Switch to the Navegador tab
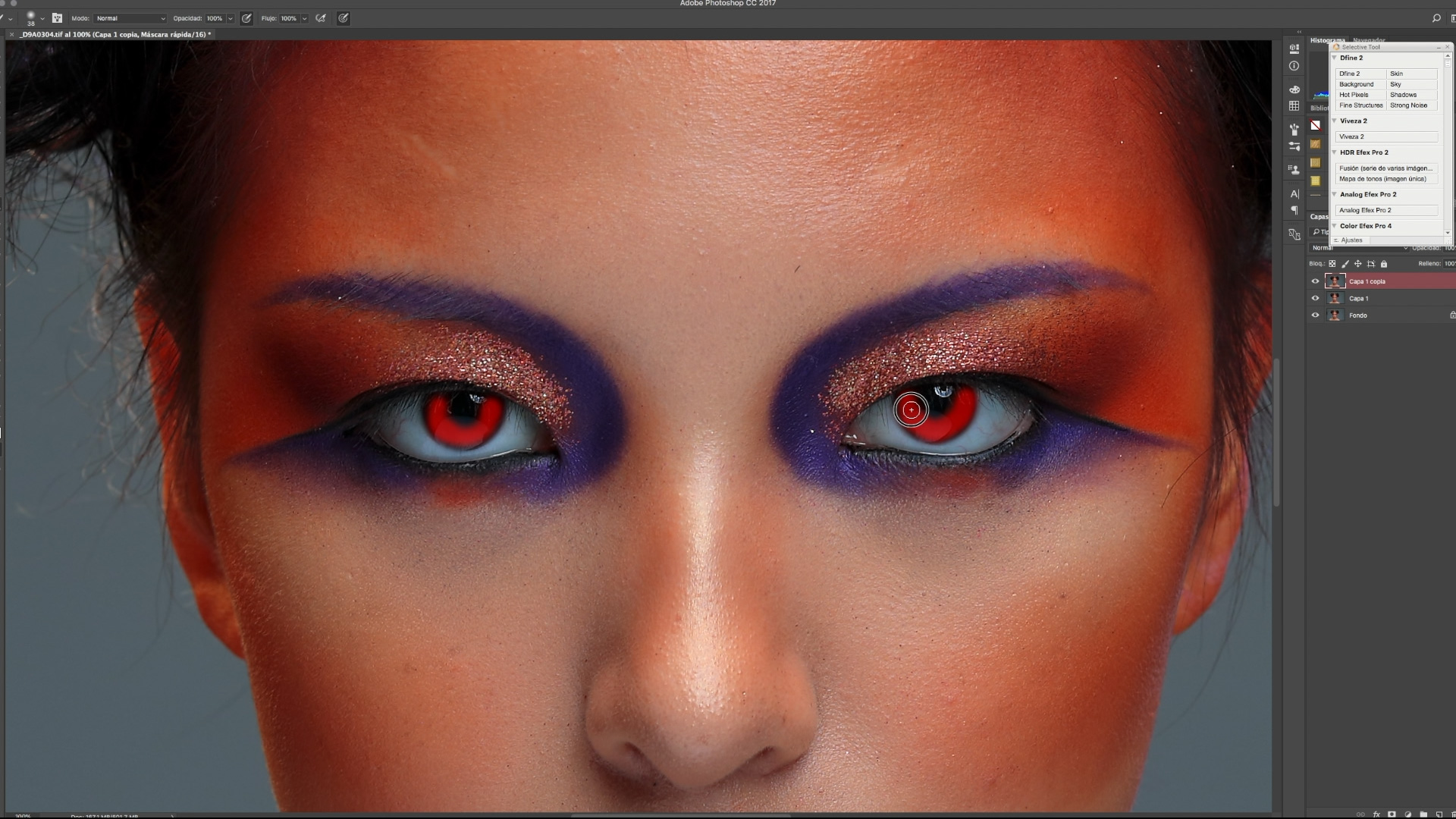This screenshot has height=819, width=1456. coord(1369,40)
